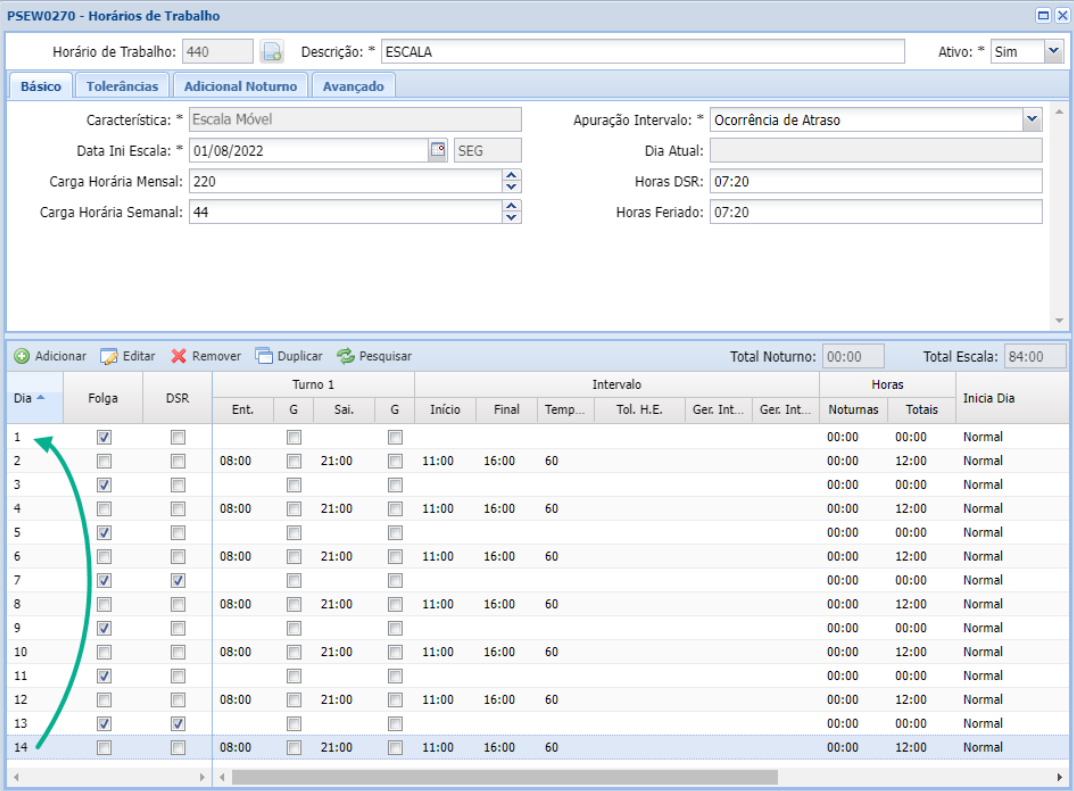Screen dimensions: 1074x791
Task: Click the Descrição text field
Action: [642, 52]
